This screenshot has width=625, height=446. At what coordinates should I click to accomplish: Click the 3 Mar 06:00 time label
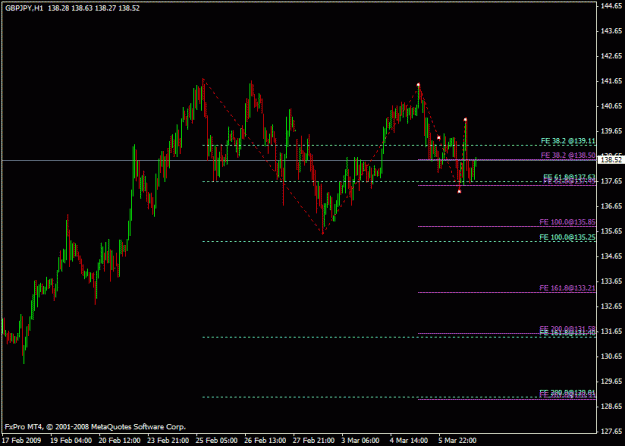click(360, 440)
